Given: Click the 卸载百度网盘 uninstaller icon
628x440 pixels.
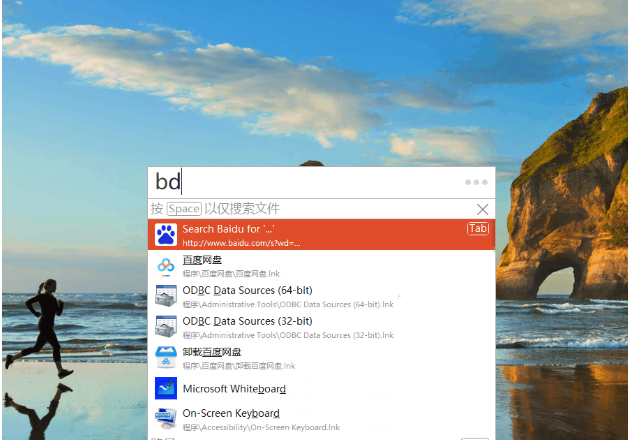Looking at the screenshot, I should click(x=166, y=358).
